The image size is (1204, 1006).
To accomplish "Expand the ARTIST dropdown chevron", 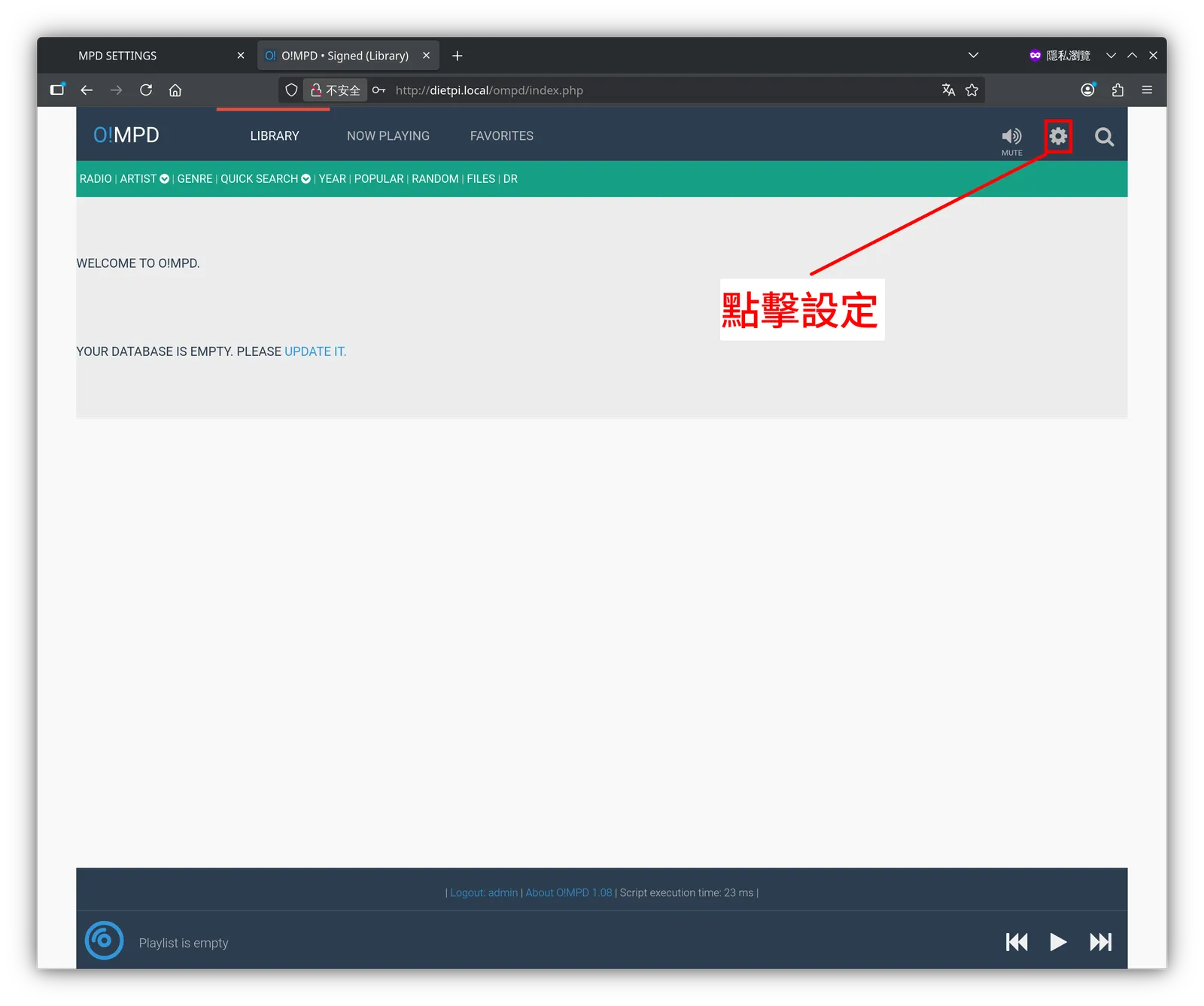I will click(164, 179).
